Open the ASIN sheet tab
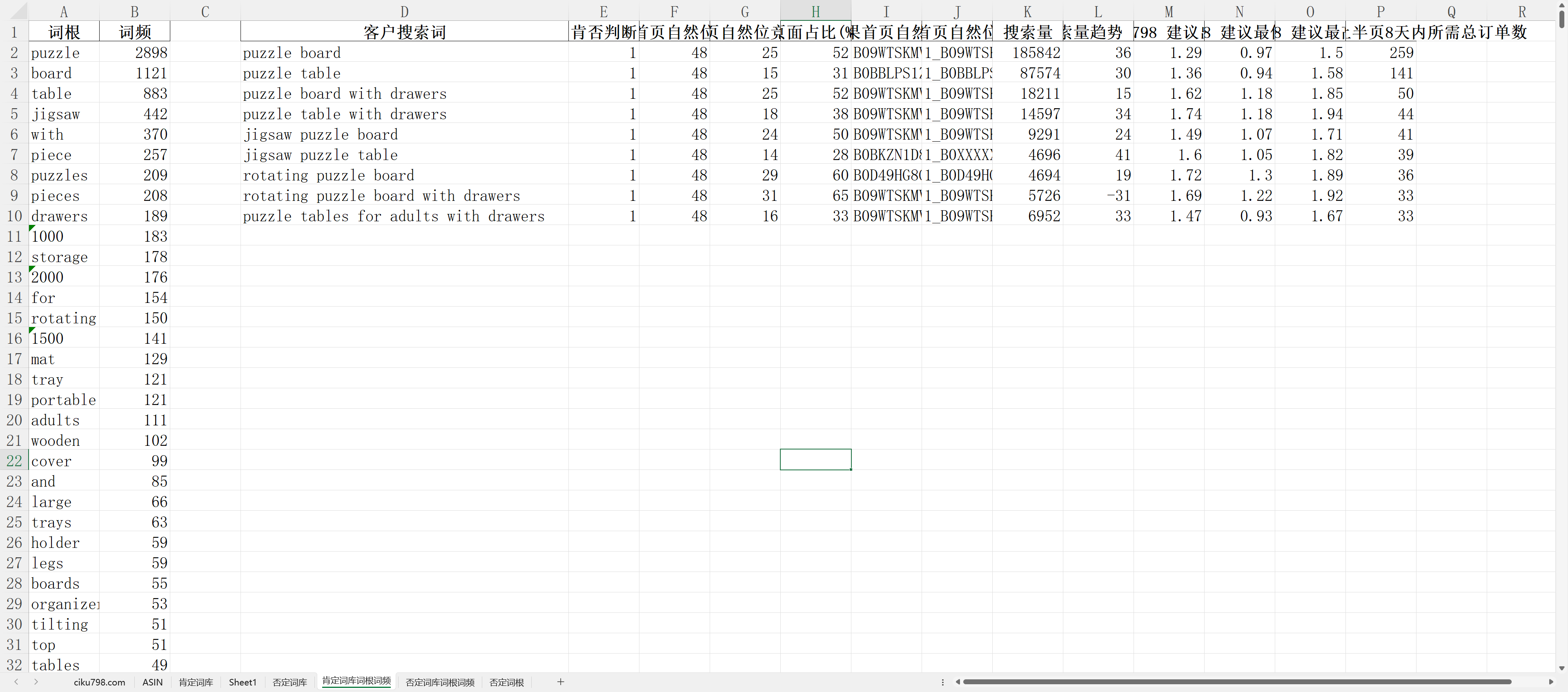 point(152,682)
